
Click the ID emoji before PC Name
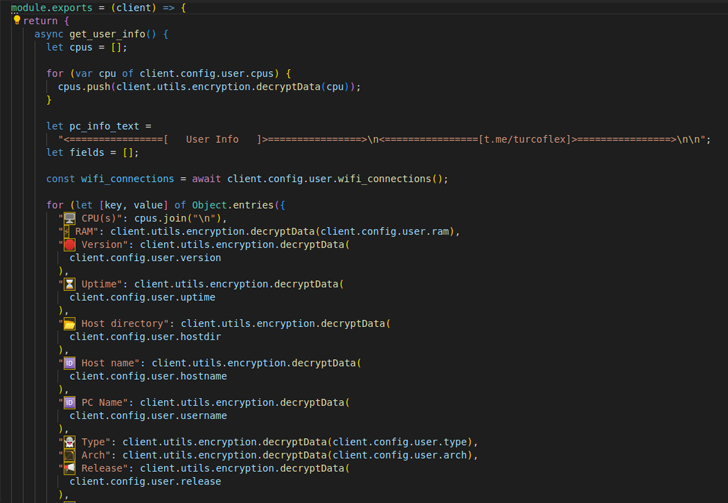click(69, 403)
